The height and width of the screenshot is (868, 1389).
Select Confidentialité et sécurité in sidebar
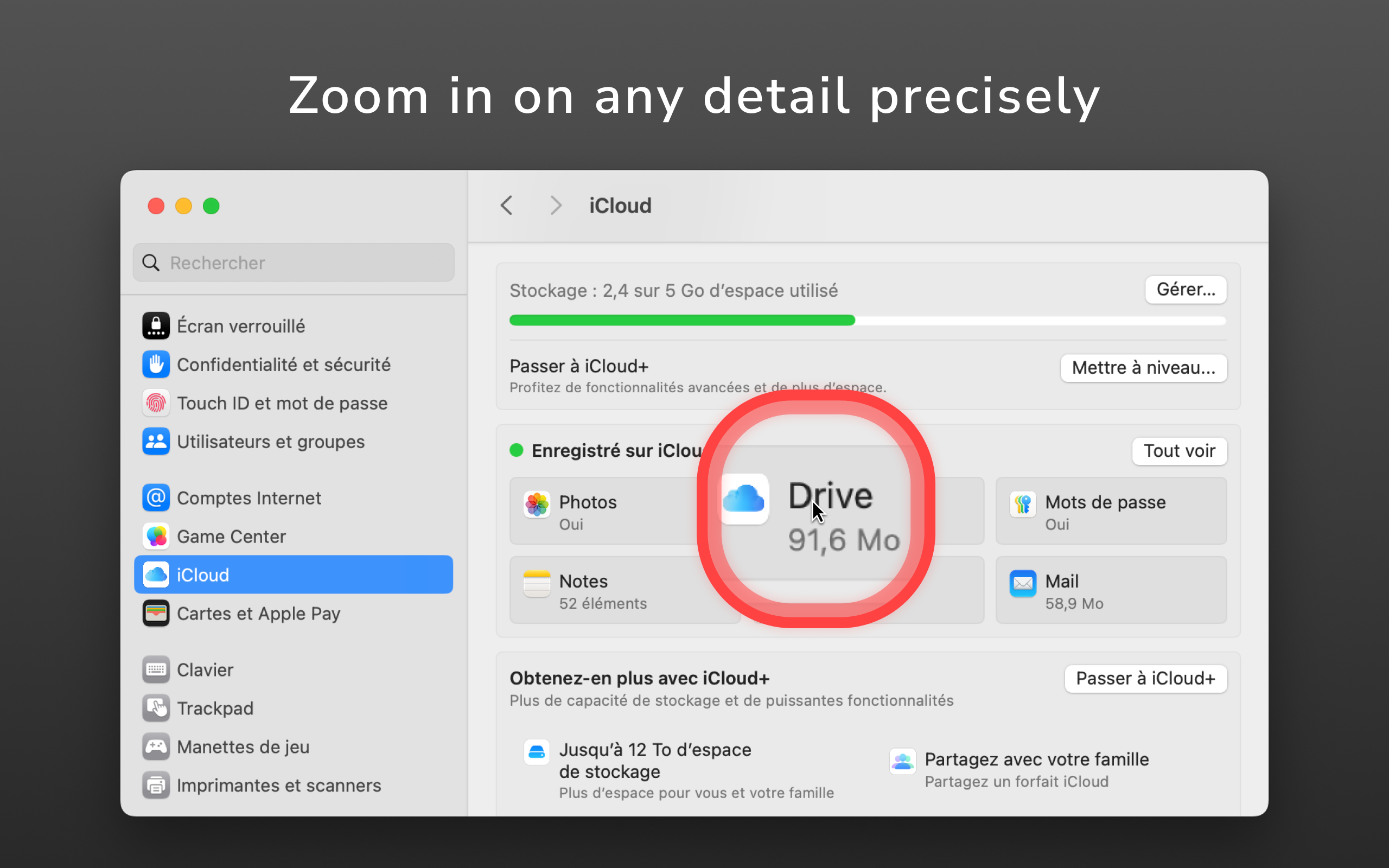click(294, 365)
